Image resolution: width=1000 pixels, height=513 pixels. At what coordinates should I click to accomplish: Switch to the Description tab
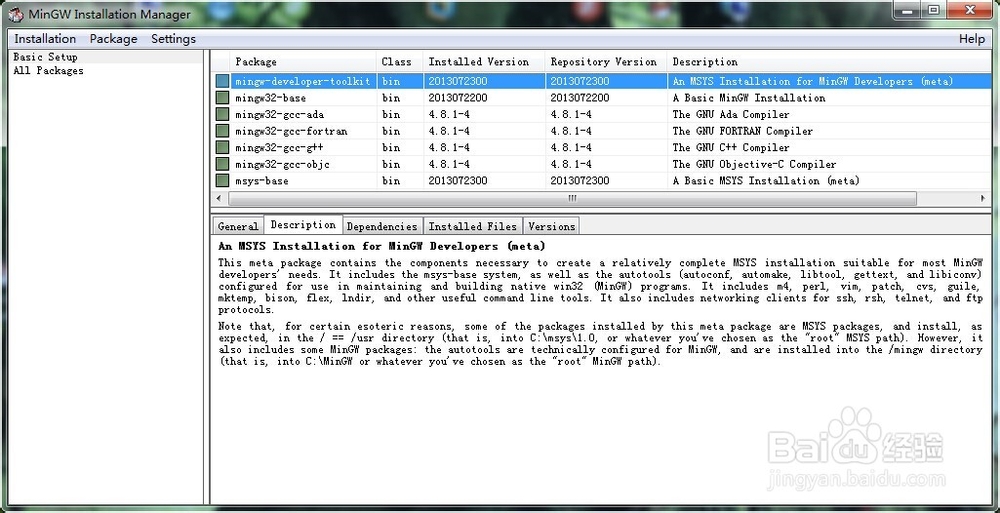click(303, 225)
